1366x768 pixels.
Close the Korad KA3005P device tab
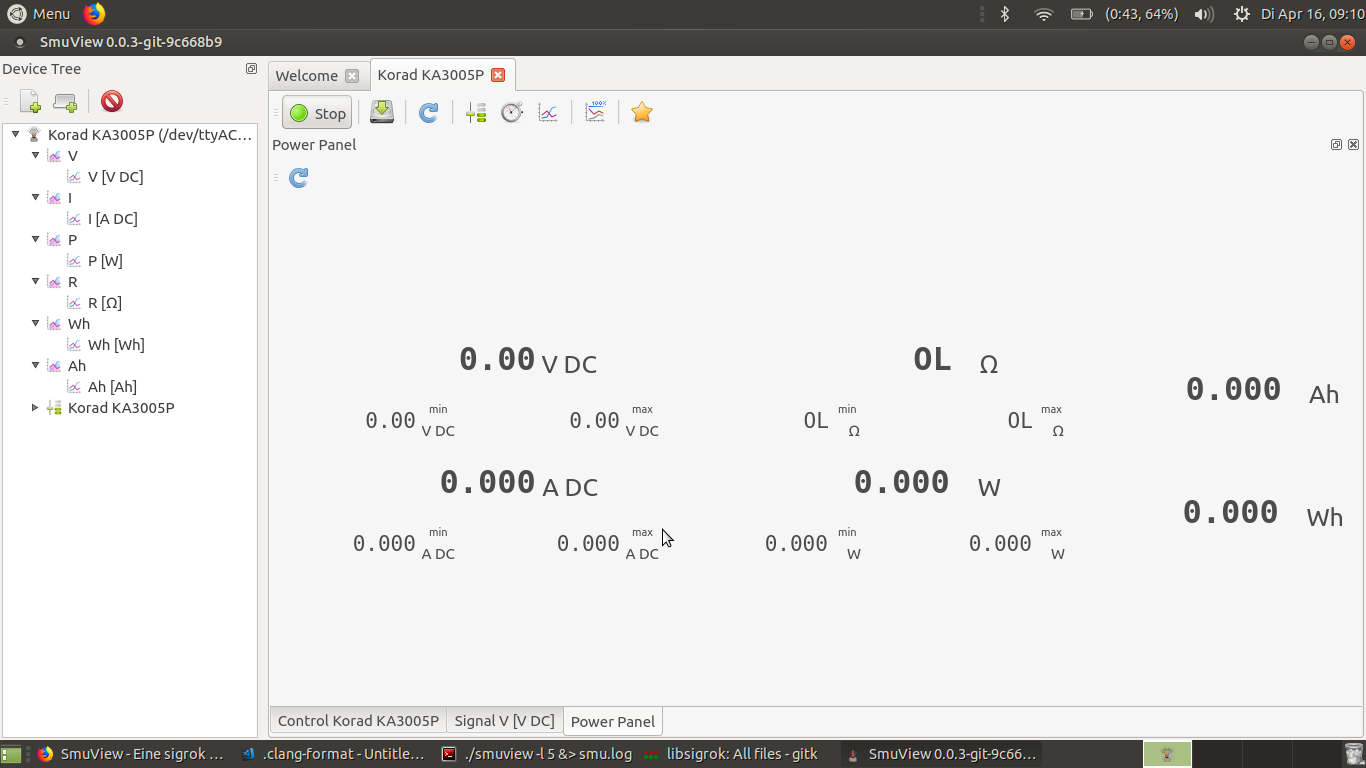(x=498, y=75)
